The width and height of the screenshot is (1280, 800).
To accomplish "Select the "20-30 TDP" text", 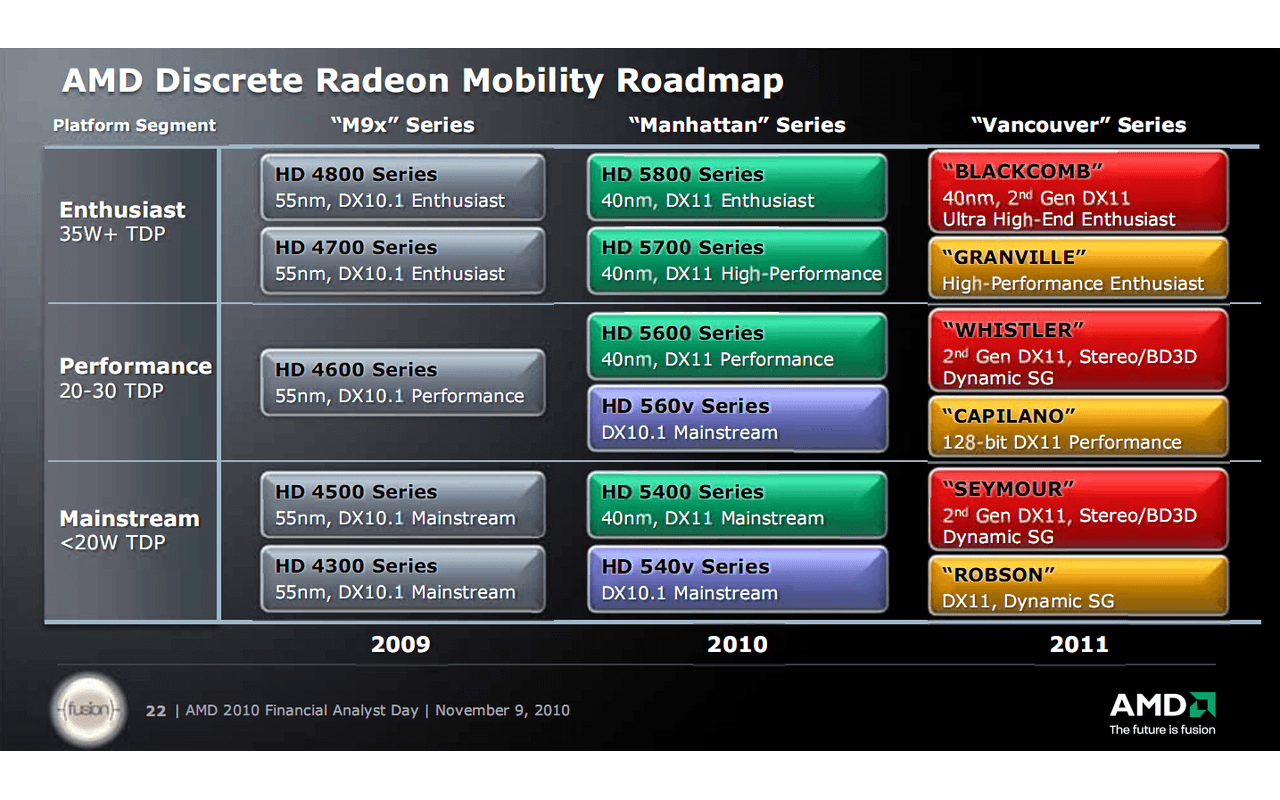I will (x=111, y=391).
